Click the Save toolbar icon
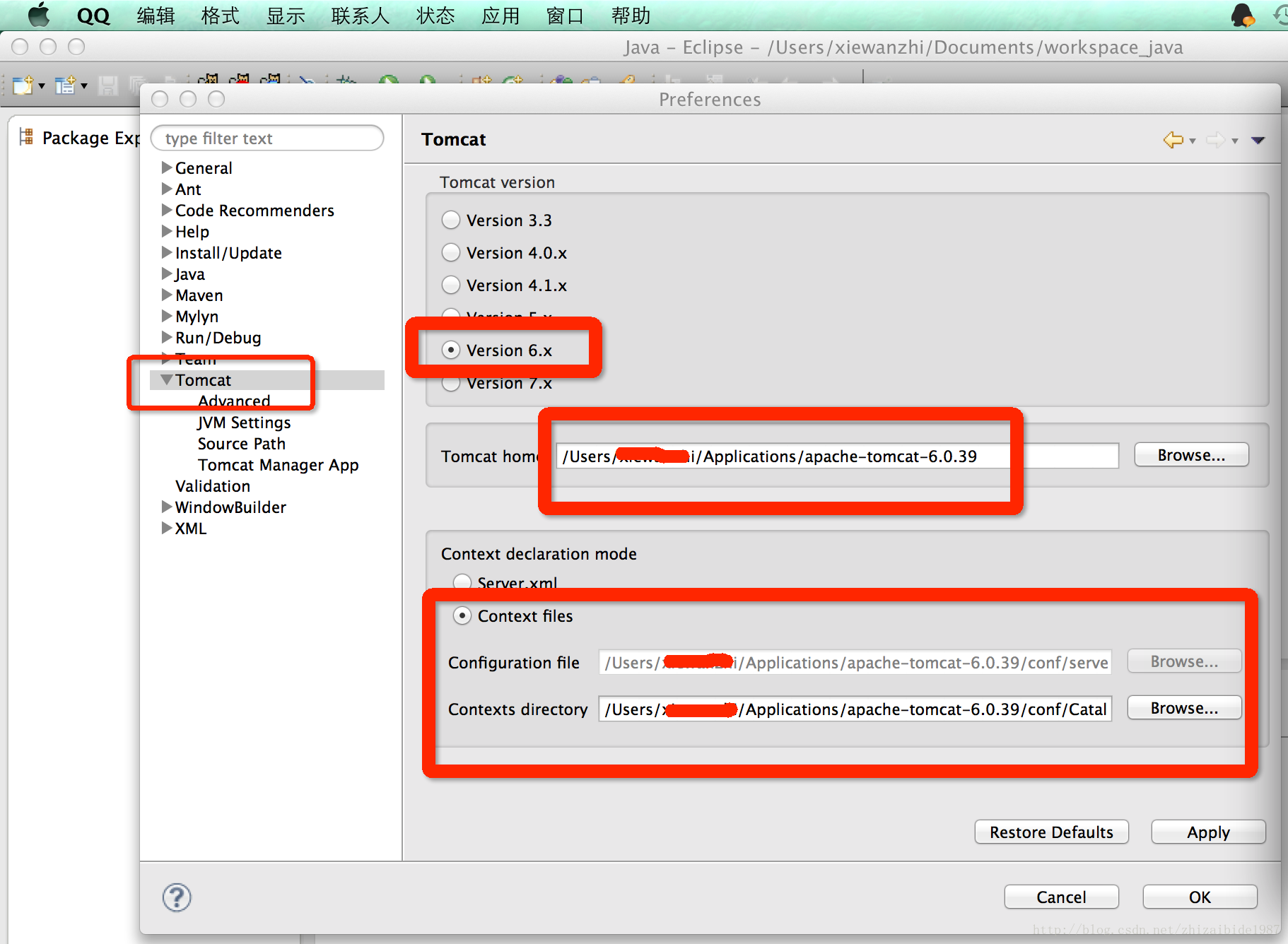 click(107, 85)
